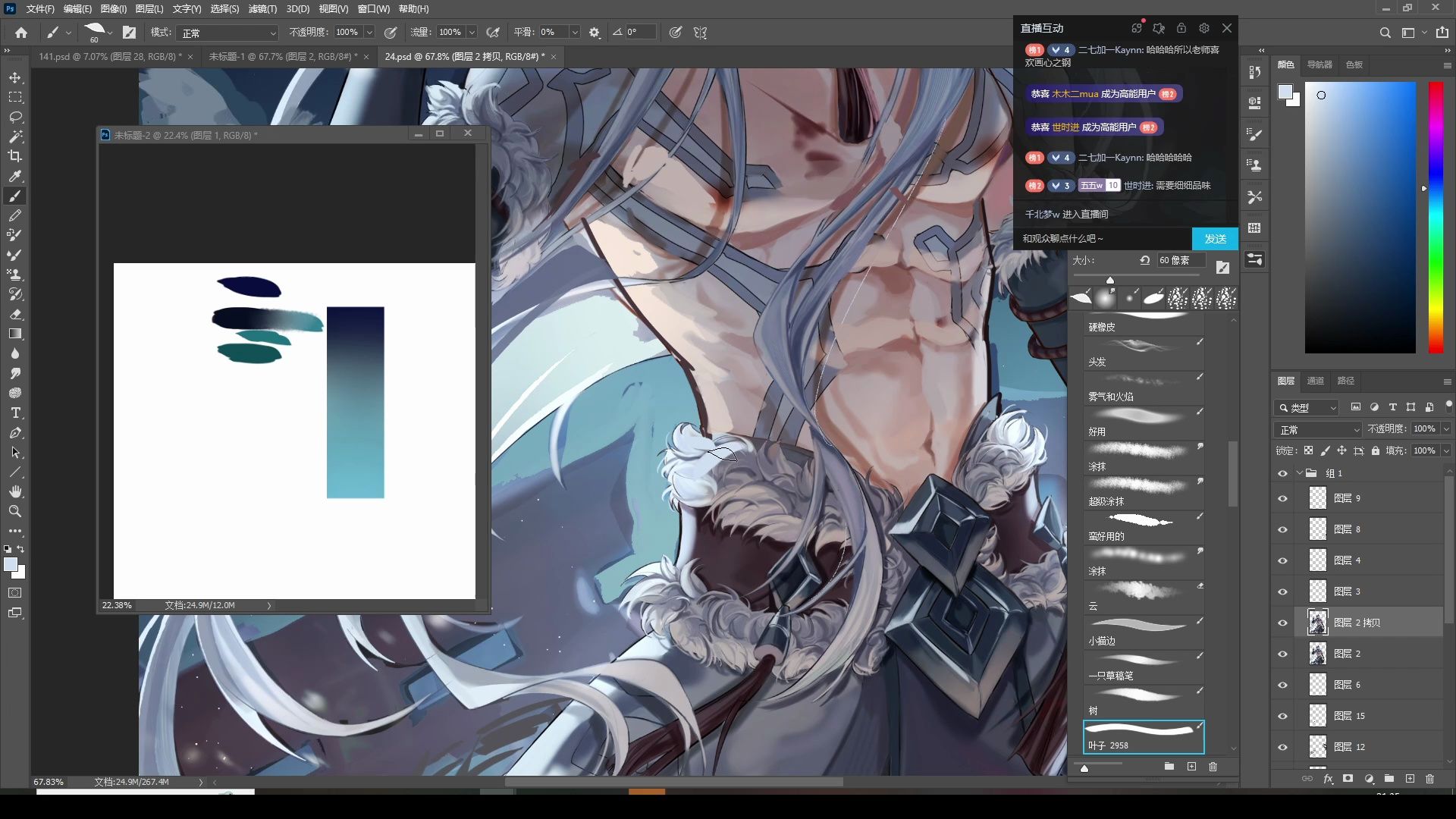Hide 图层 4 visibility eye

tap(1282, 560)
